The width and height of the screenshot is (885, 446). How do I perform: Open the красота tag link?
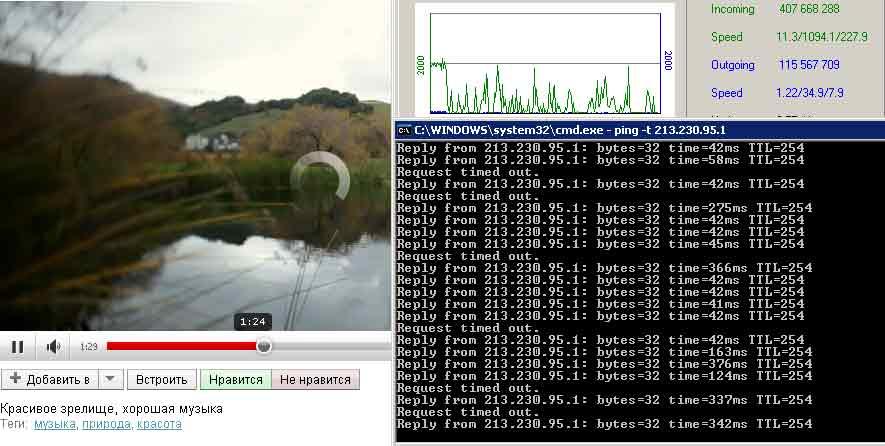159,425
